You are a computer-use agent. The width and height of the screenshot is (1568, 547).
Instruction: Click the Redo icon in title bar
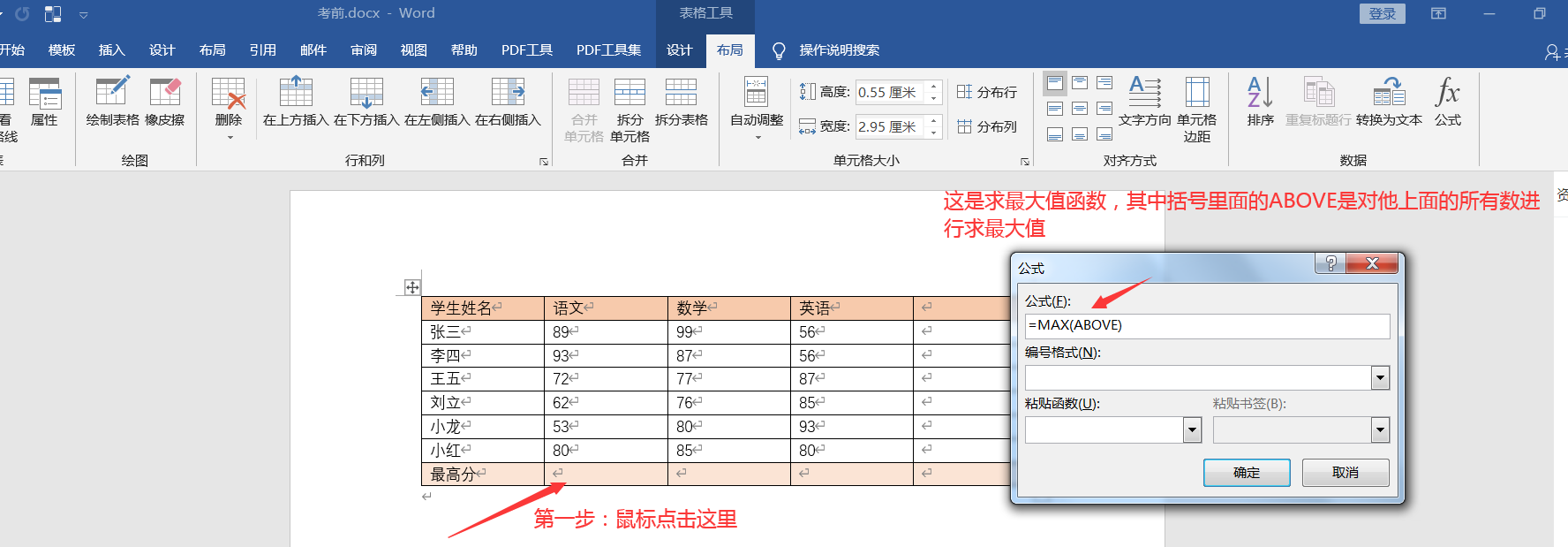(x=22, y=13)
